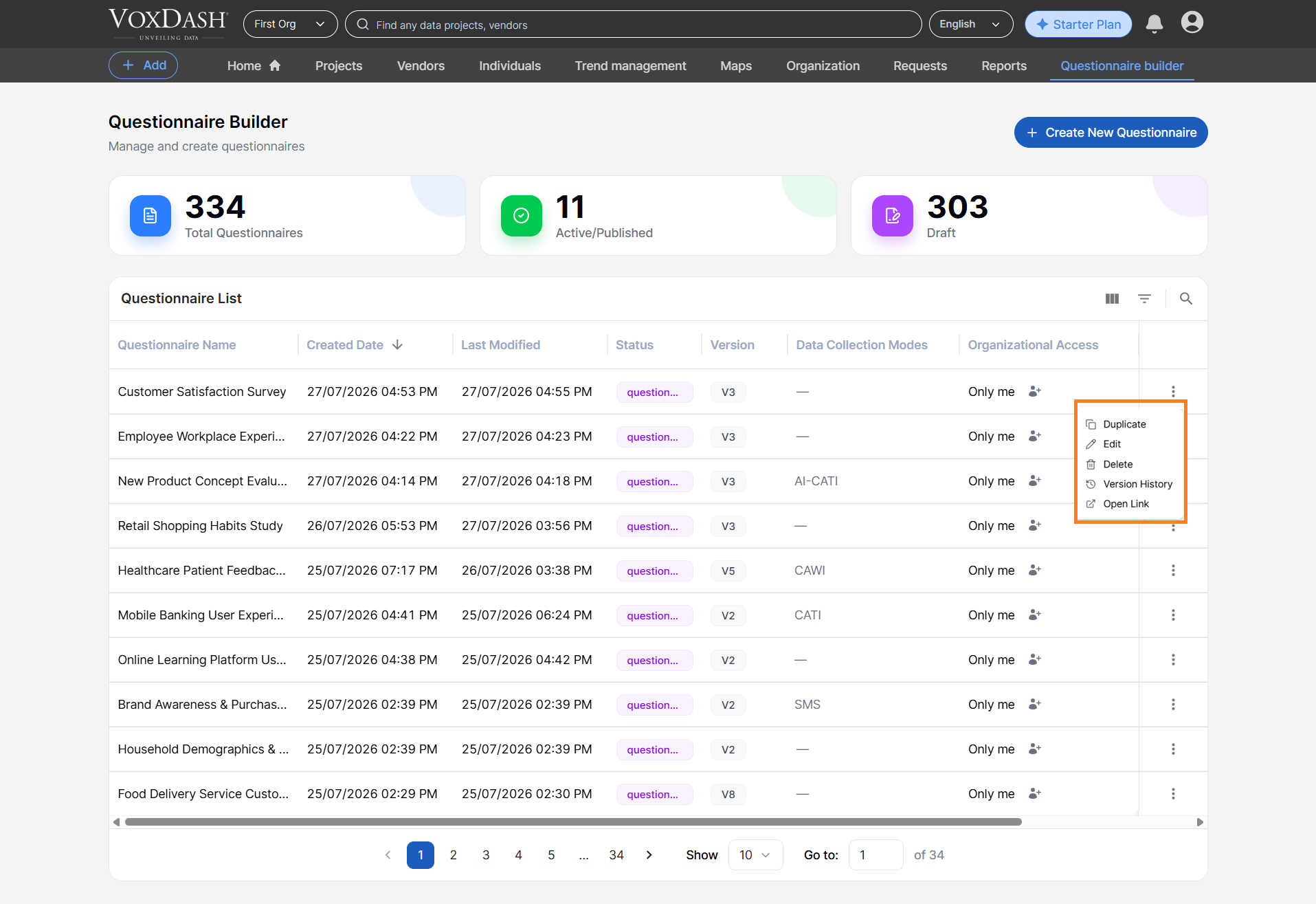Open the English language dropdown
The width and height of the screenshot is (1316, 904).
click(971, 24)
